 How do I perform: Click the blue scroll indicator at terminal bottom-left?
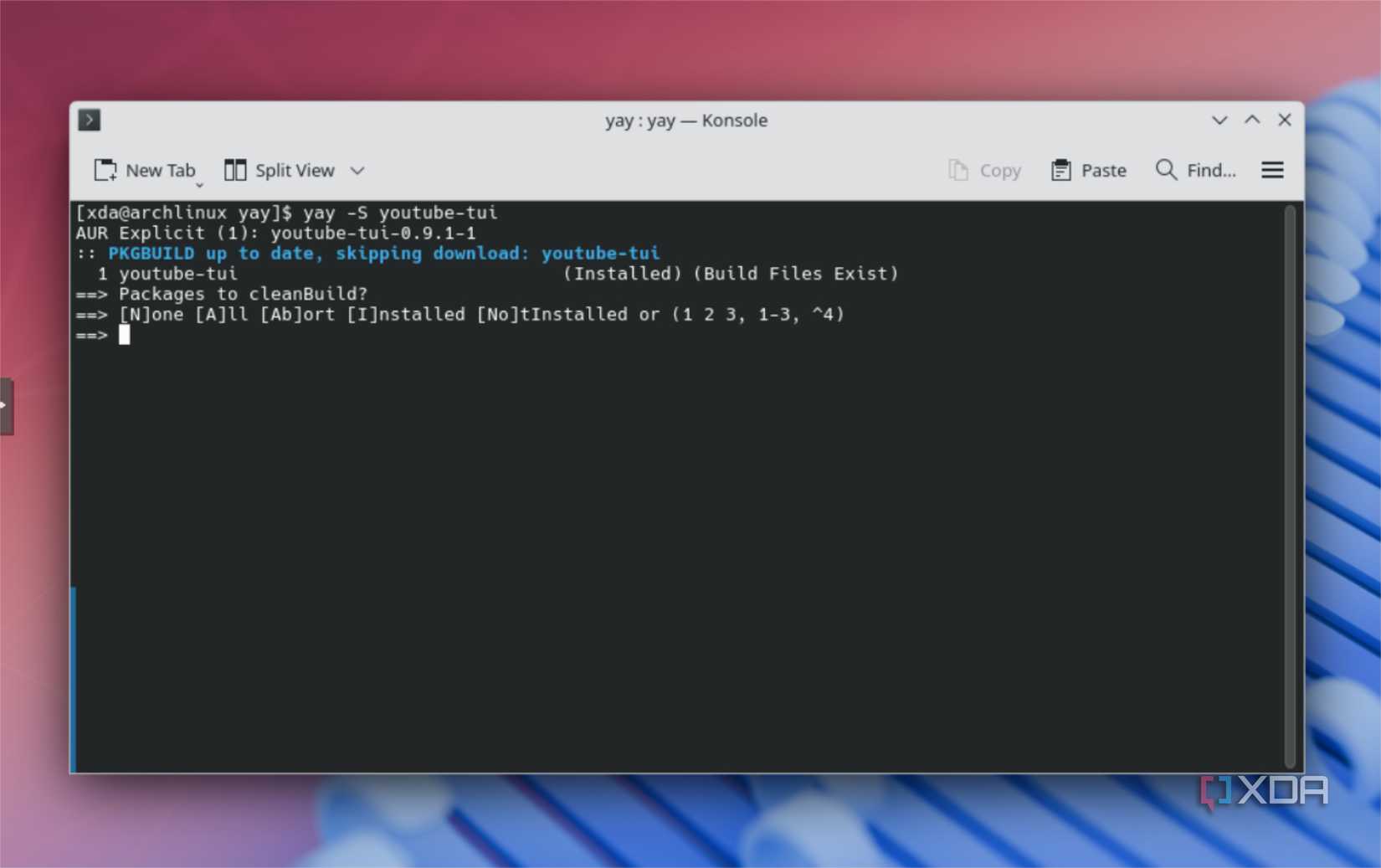74,678
